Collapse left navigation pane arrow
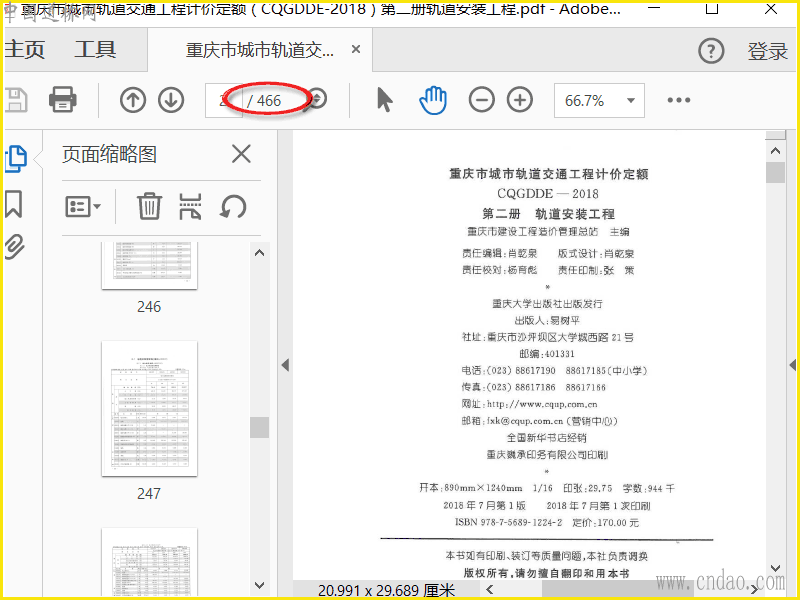The height and width of the screenshot is (600, 800). click(285, 365)
